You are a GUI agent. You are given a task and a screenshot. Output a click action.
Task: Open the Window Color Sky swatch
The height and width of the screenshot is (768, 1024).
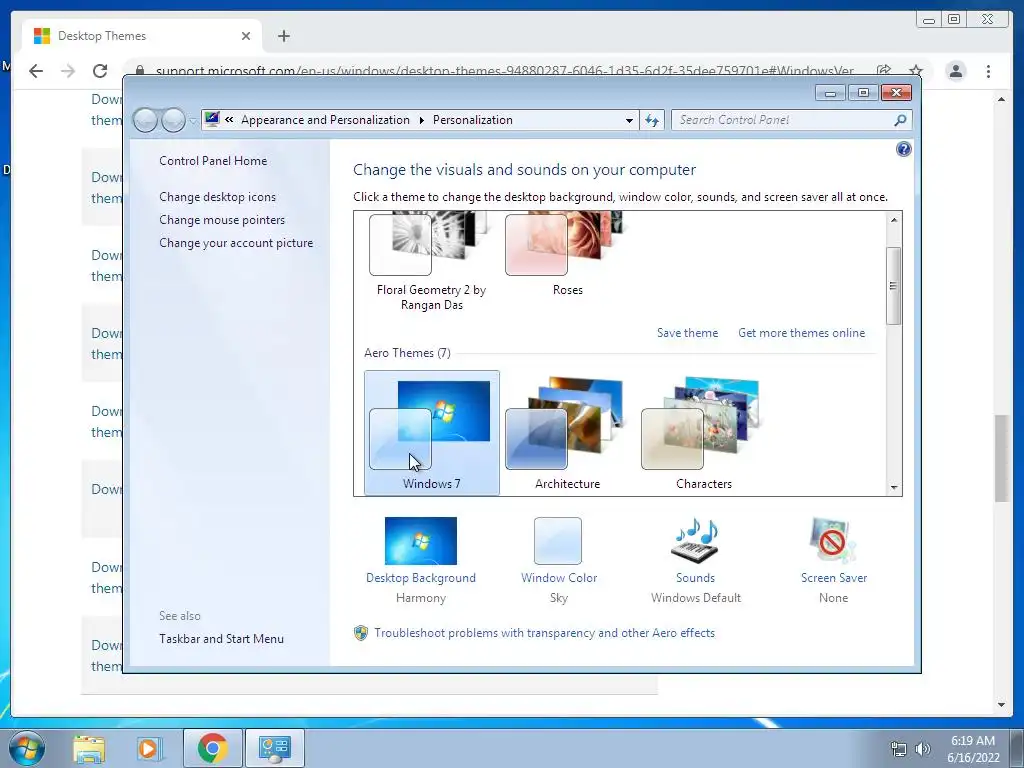(558, 541)
